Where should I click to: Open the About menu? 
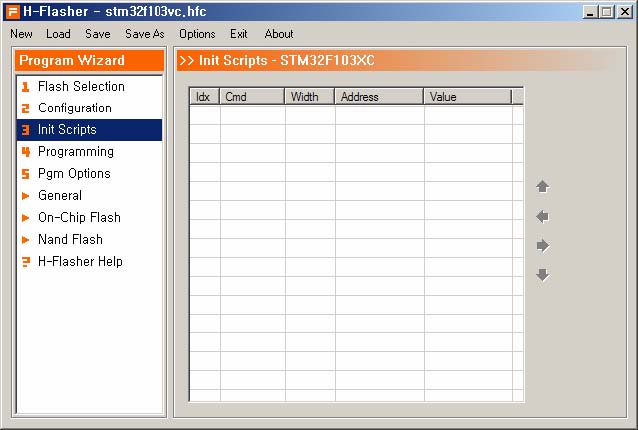coord(279,34)
